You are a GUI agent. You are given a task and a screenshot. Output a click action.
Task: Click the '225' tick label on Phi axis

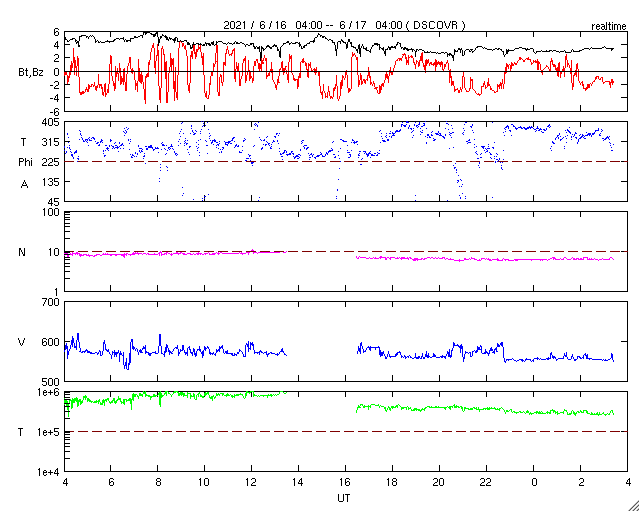coord(52,162)
